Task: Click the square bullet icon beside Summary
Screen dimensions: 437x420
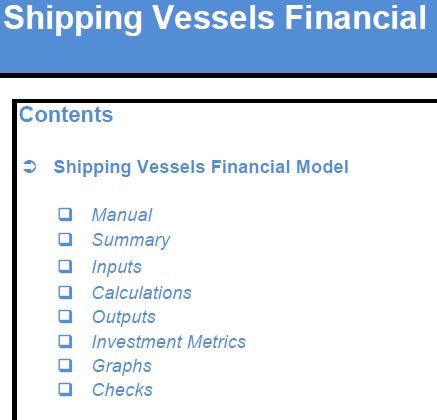Action: pos(65,239)
